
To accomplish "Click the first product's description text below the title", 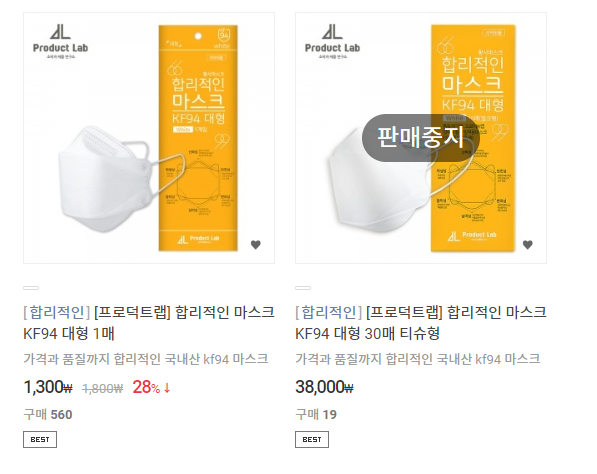I will pos(146,359).
